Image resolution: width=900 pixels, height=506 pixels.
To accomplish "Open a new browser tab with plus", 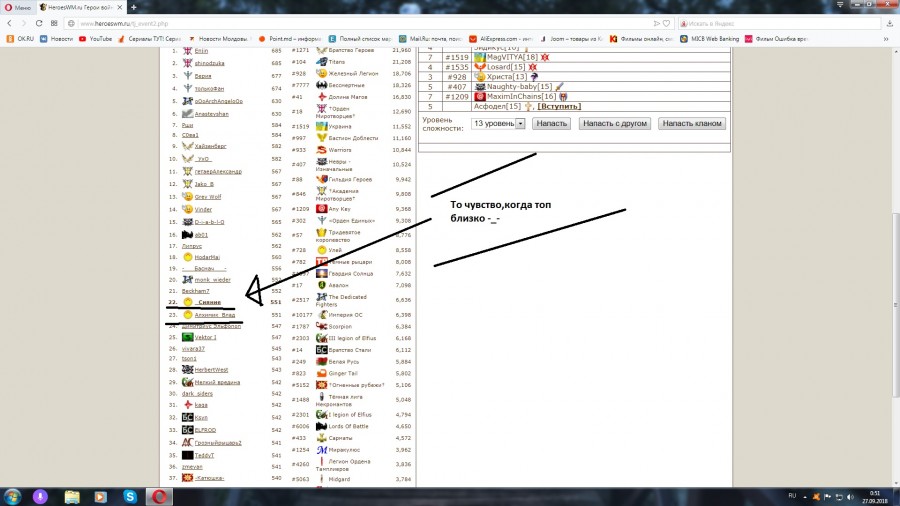I will 133,7.
